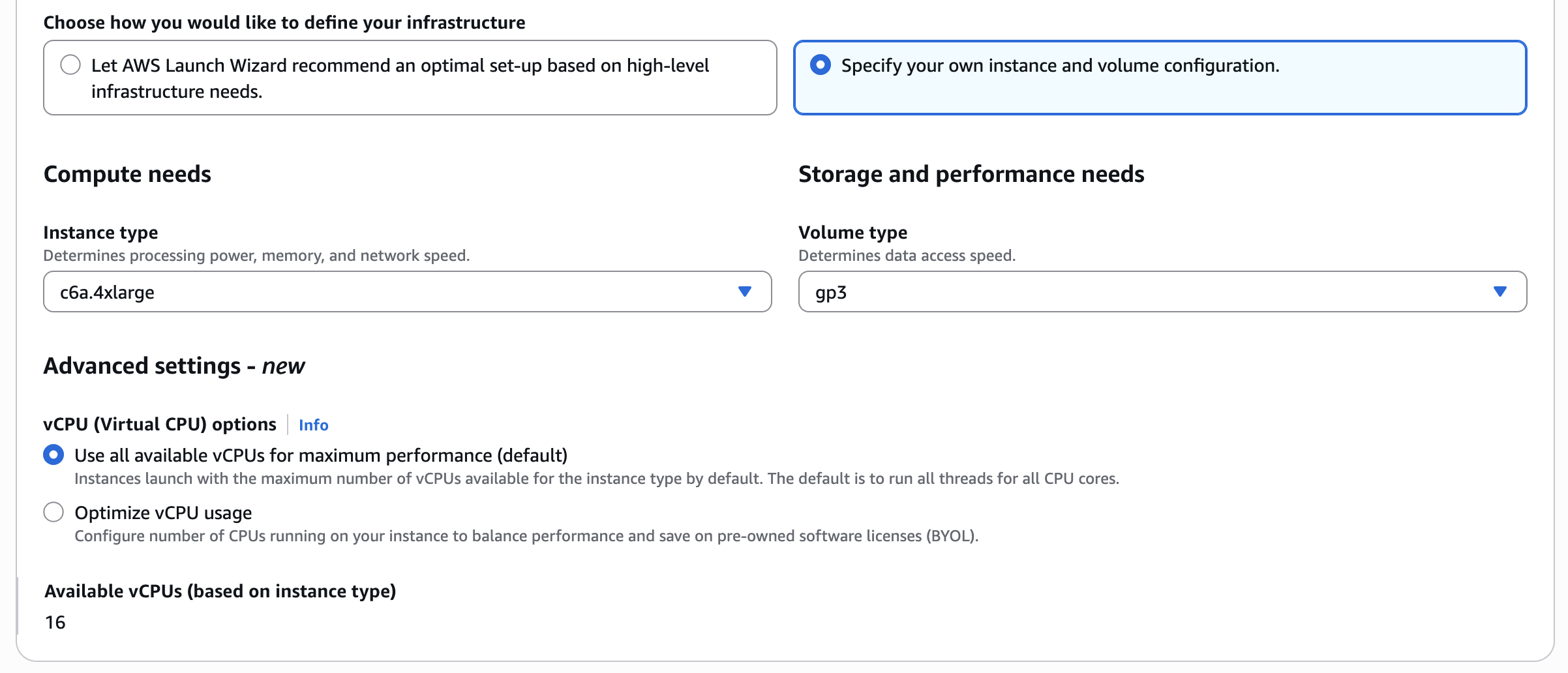Click the 'Advanced settings - new' section heading
This screenshot has height=673, width=1568.
point(173,365)
